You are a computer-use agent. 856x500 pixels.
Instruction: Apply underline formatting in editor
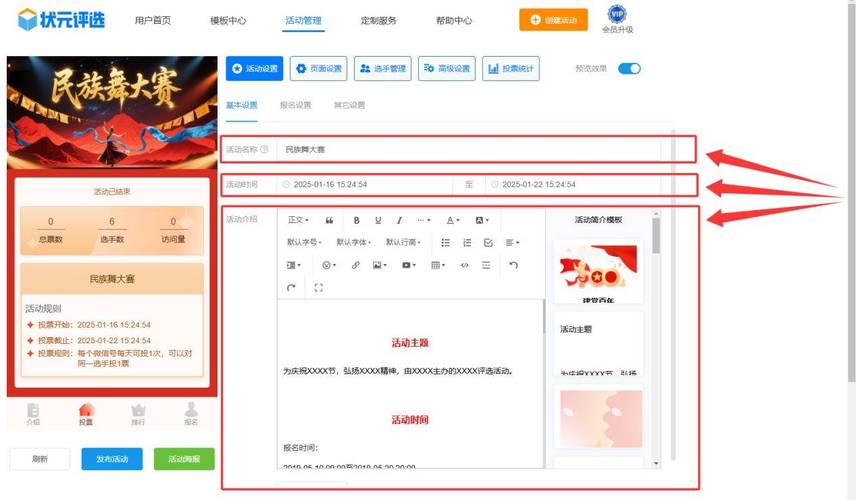coord(378,220)
